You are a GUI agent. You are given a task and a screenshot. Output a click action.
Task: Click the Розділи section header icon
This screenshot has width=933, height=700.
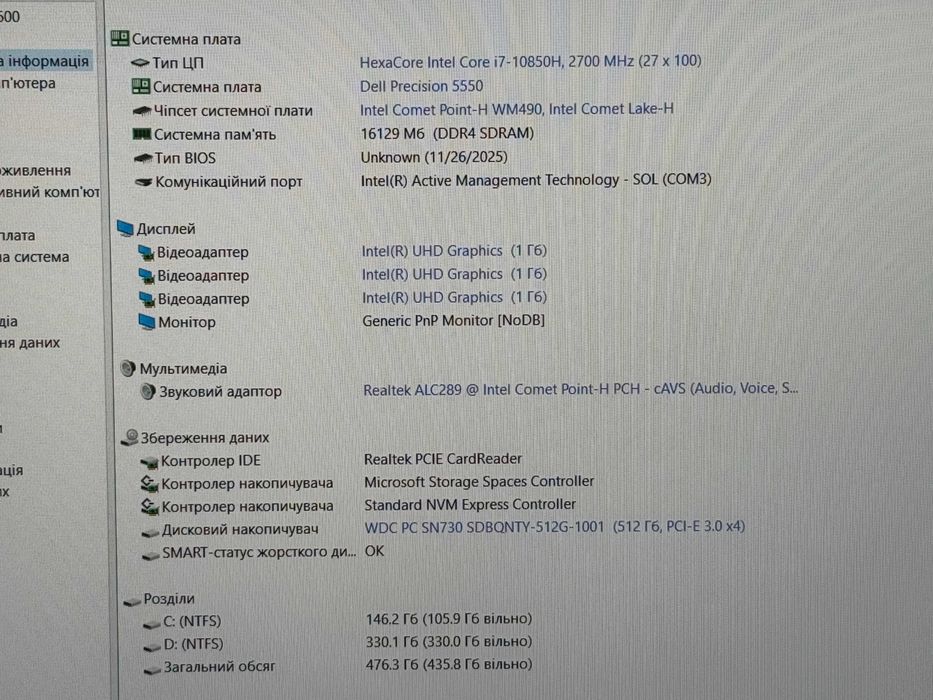pos(132,601)
